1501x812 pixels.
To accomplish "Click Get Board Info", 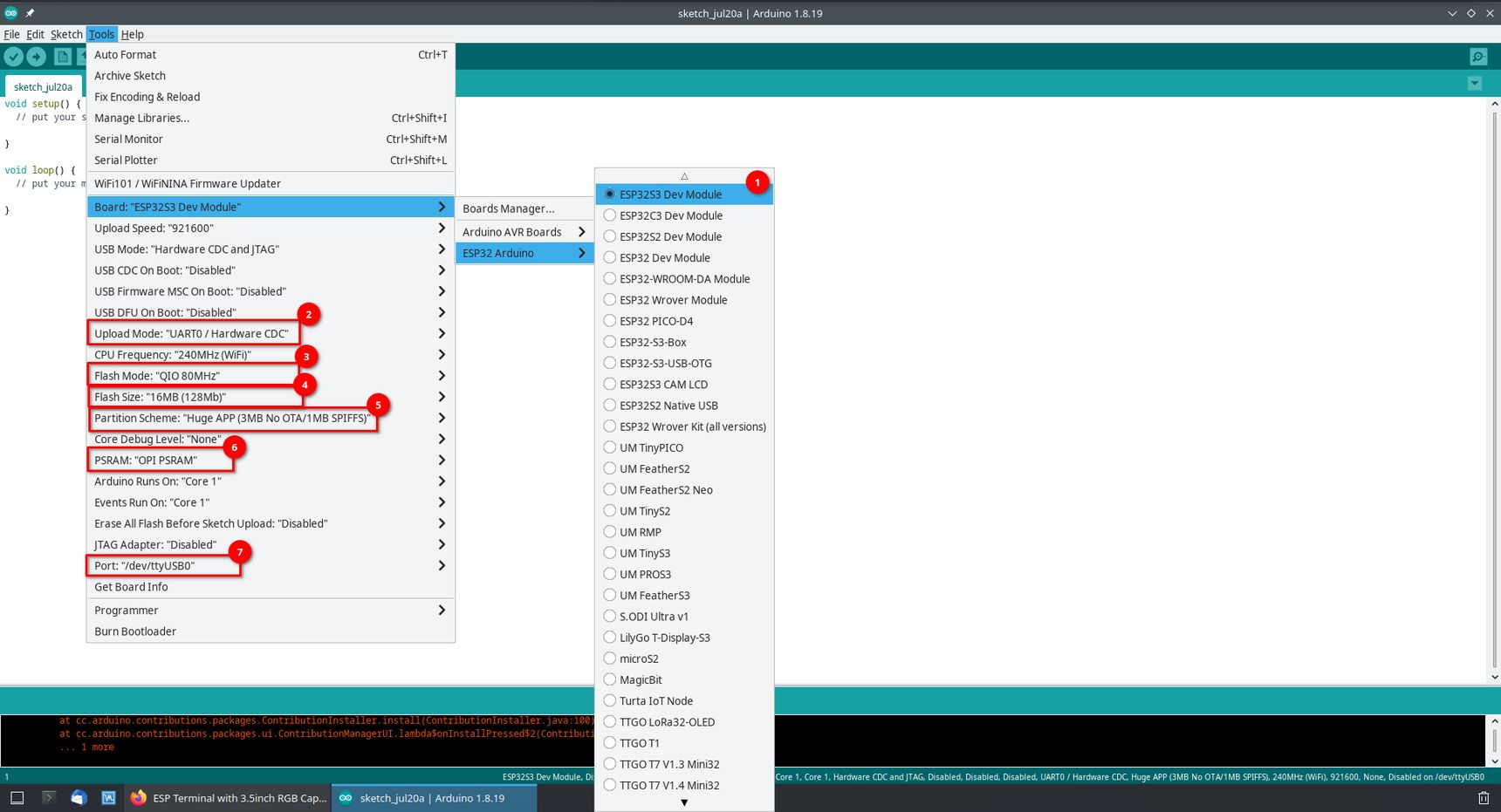I will [x=271, y=587].
